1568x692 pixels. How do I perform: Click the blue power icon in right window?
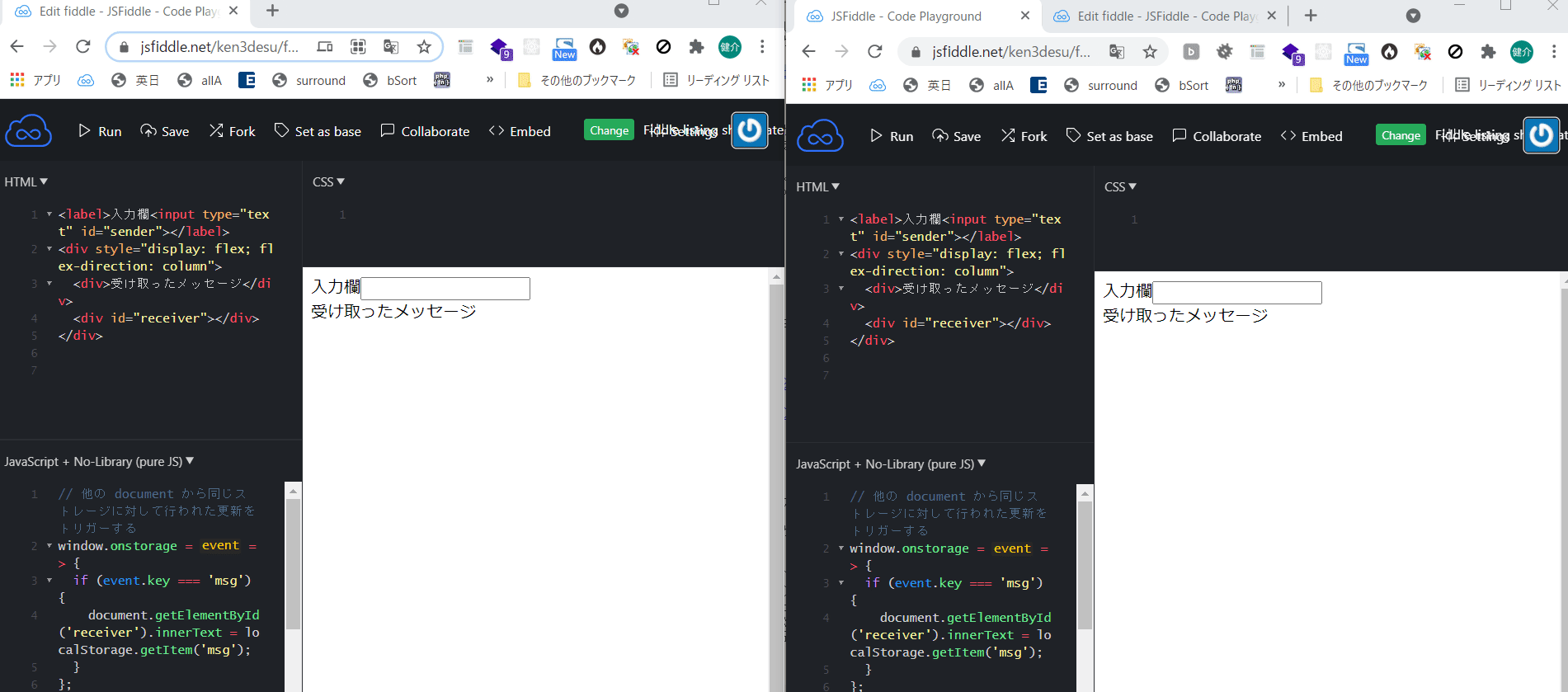coord(1541,135)
